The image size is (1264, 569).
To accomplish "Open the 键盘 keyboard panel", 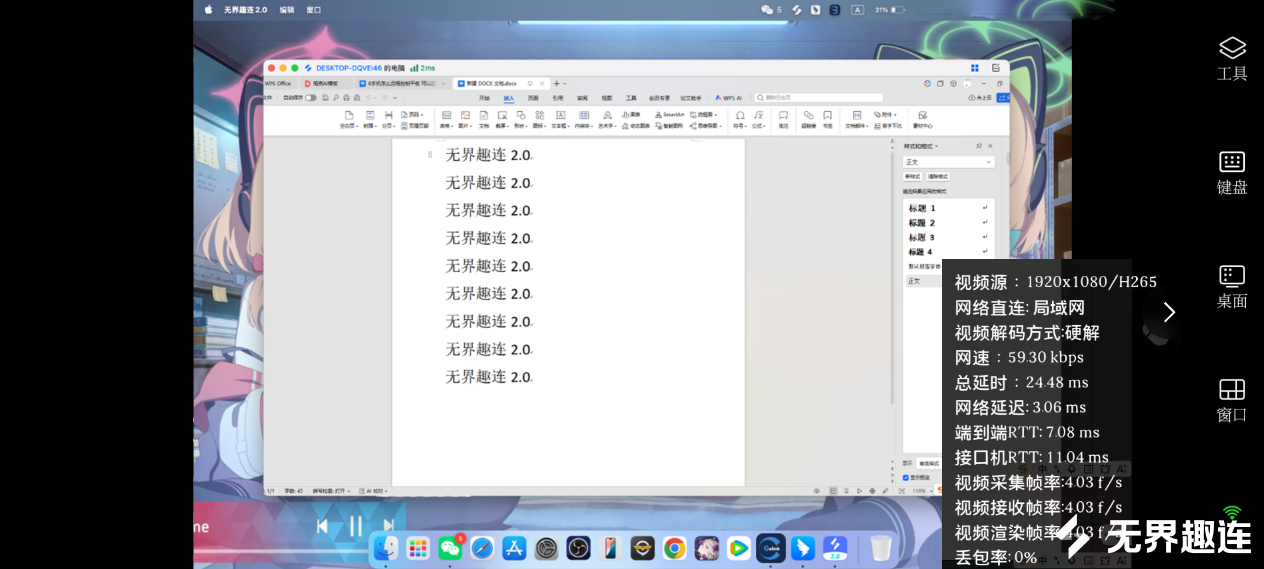I will pos(1232,173).
